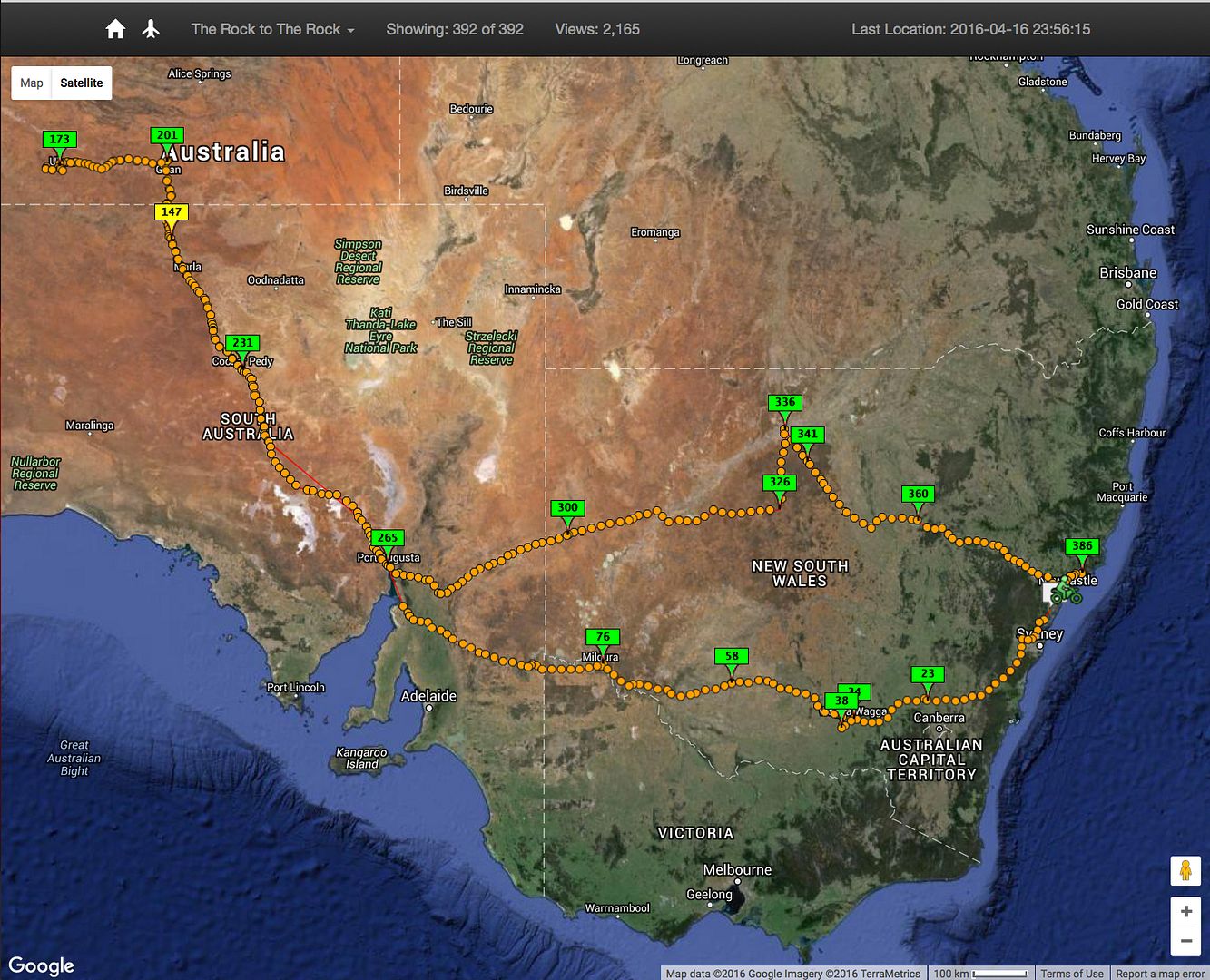Select green waypoint marker 23
This screenshot has width=1210, height=980.
click(x=927, y=674)
